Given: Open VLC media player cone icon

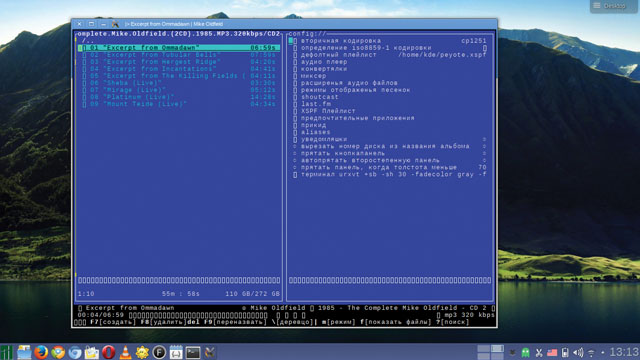Looking at the screenshot, I should click(x=125, y=352).
